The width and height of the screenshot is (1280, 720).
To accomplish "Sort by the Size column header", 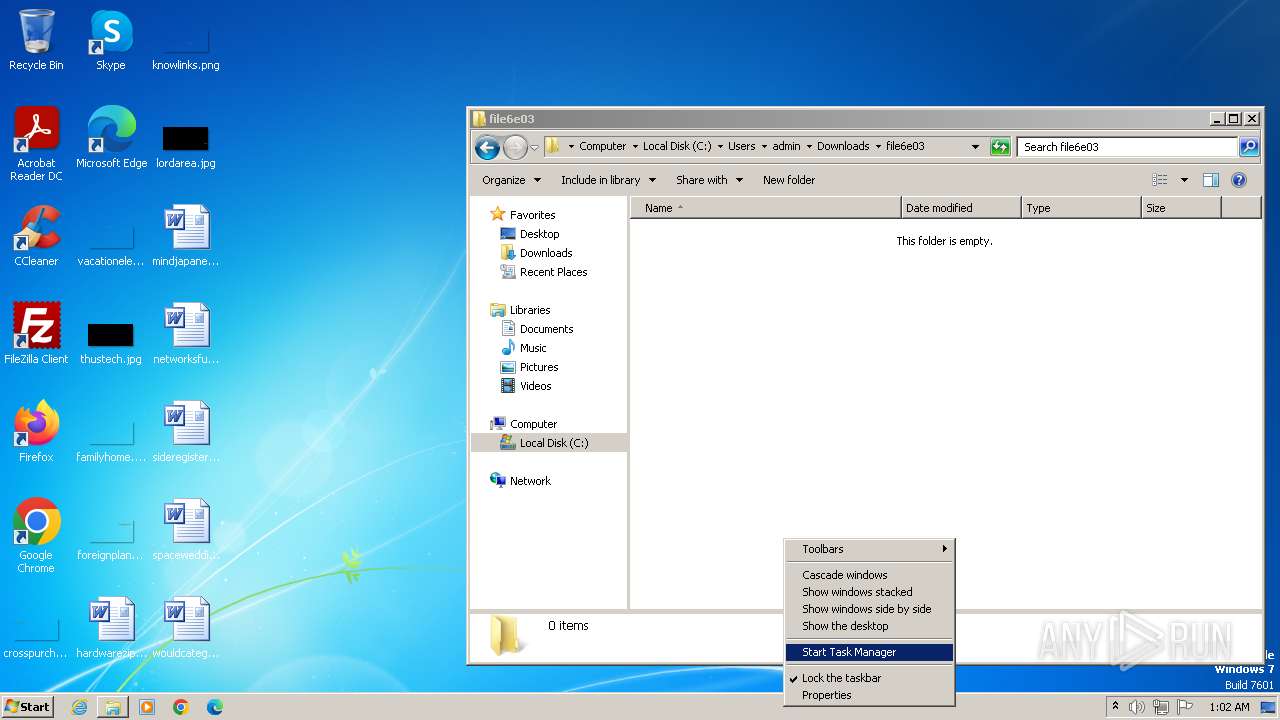I will pyautogui.click(x=1181, y=208).
